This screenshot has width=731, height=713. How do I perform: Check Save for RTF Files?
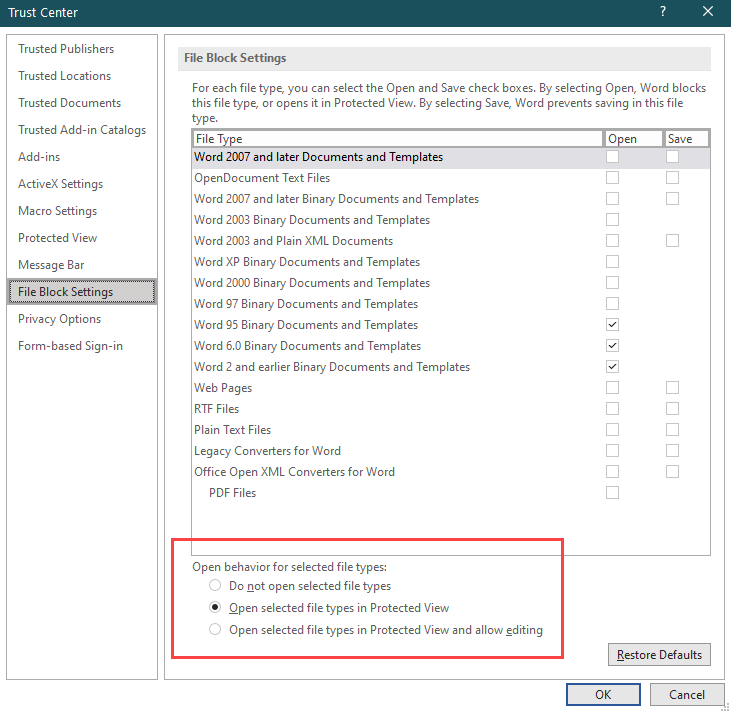click(672, 408)
